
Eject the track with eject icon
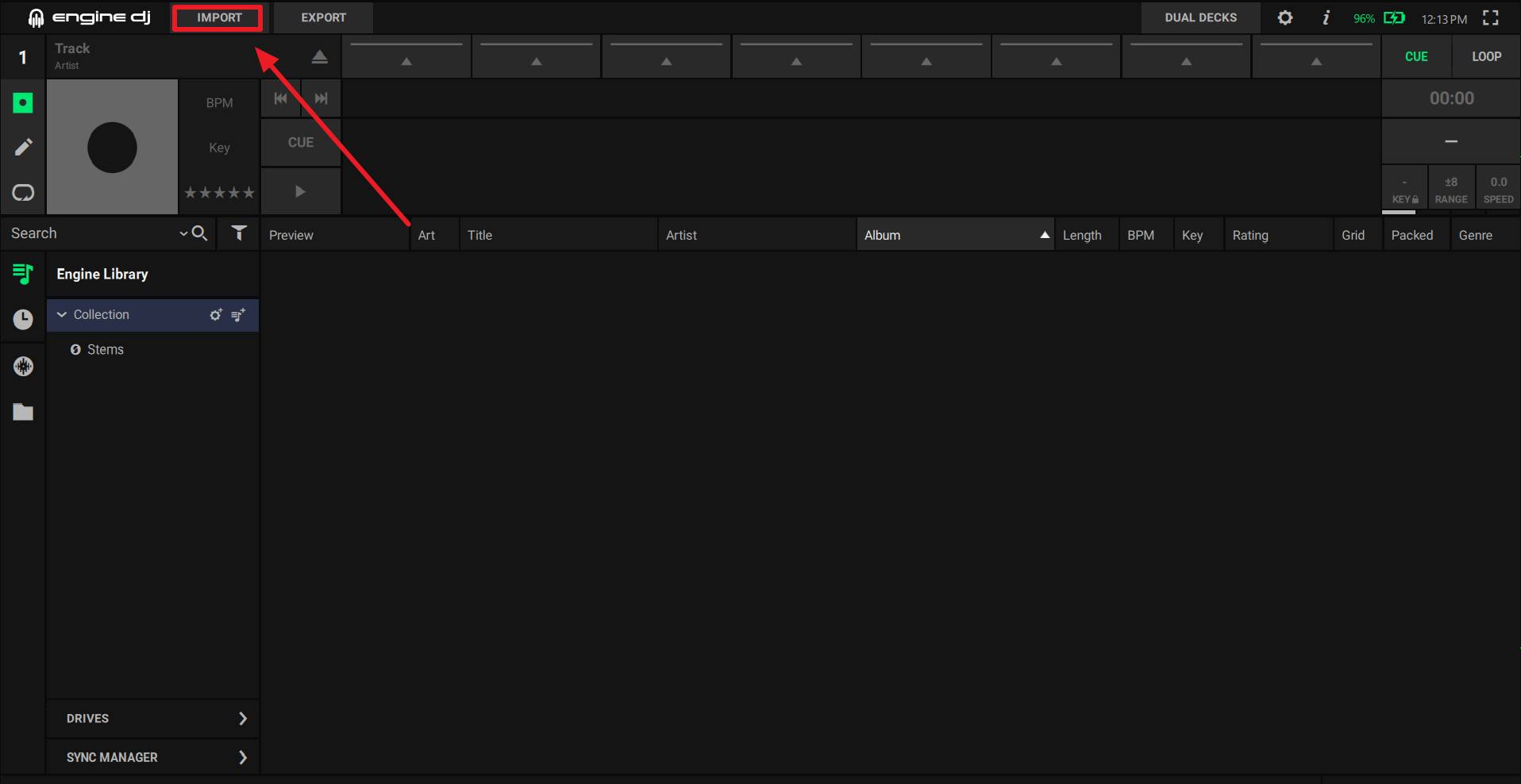click(x=319, y=56)
